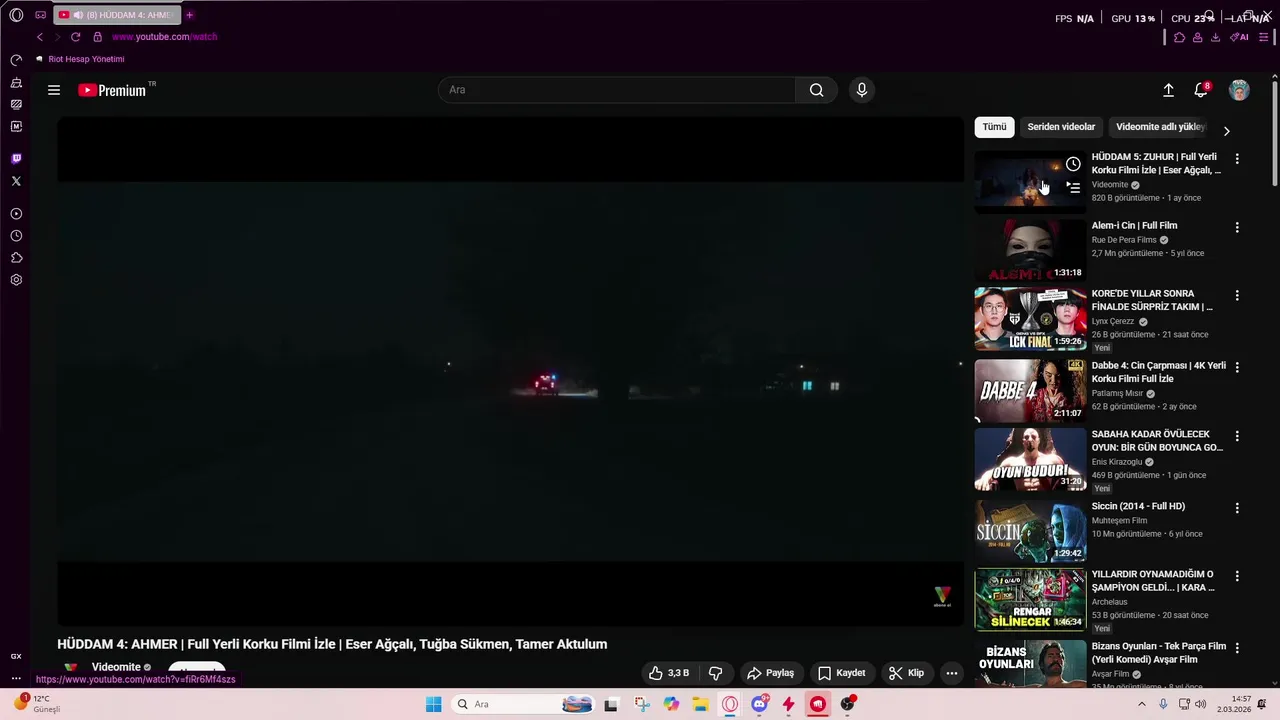
Task: Open the Videomite channel name
Action: pyautogui.click(x=116, y=667)
